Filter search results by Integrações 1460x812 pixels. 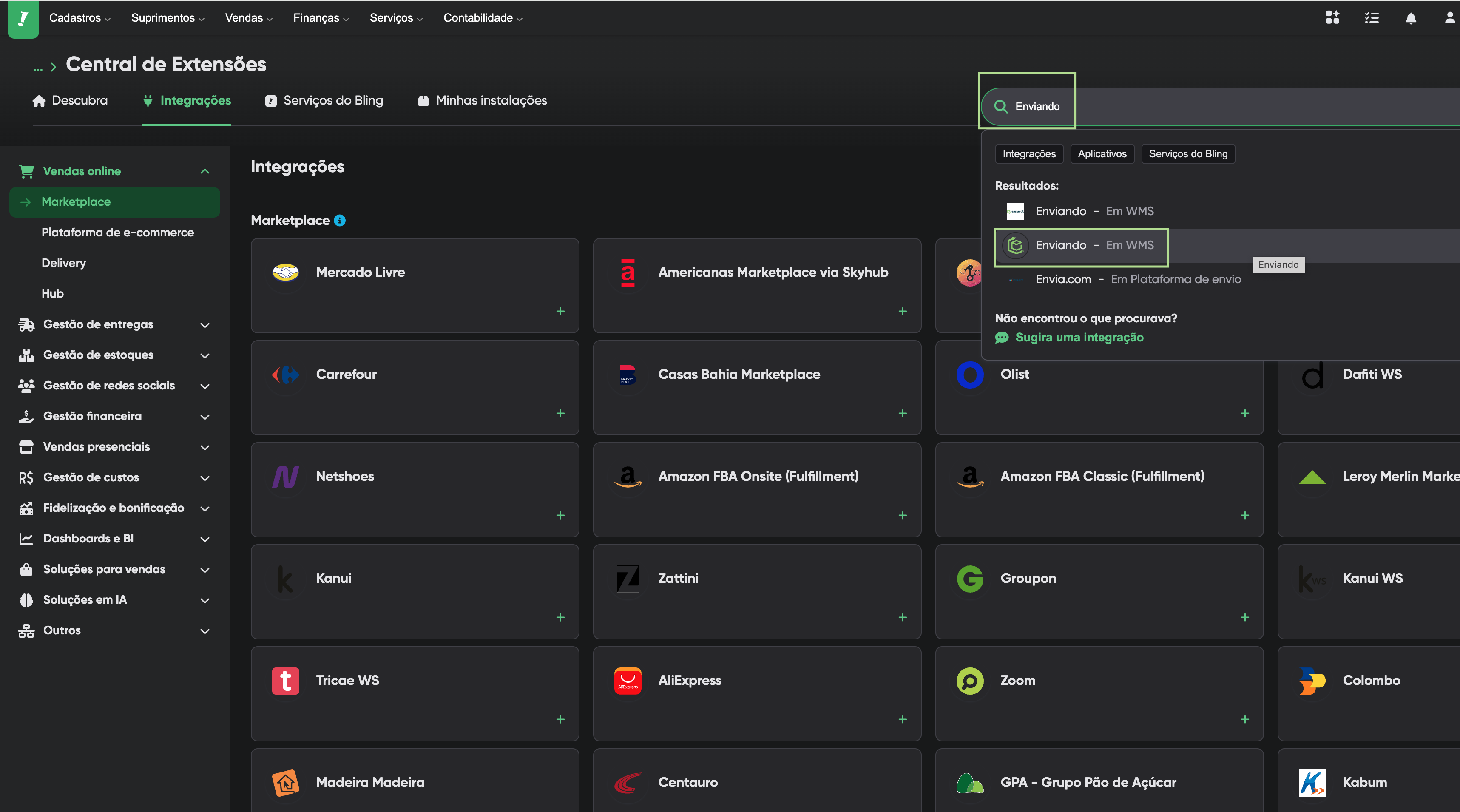(x=1029, y=153)
